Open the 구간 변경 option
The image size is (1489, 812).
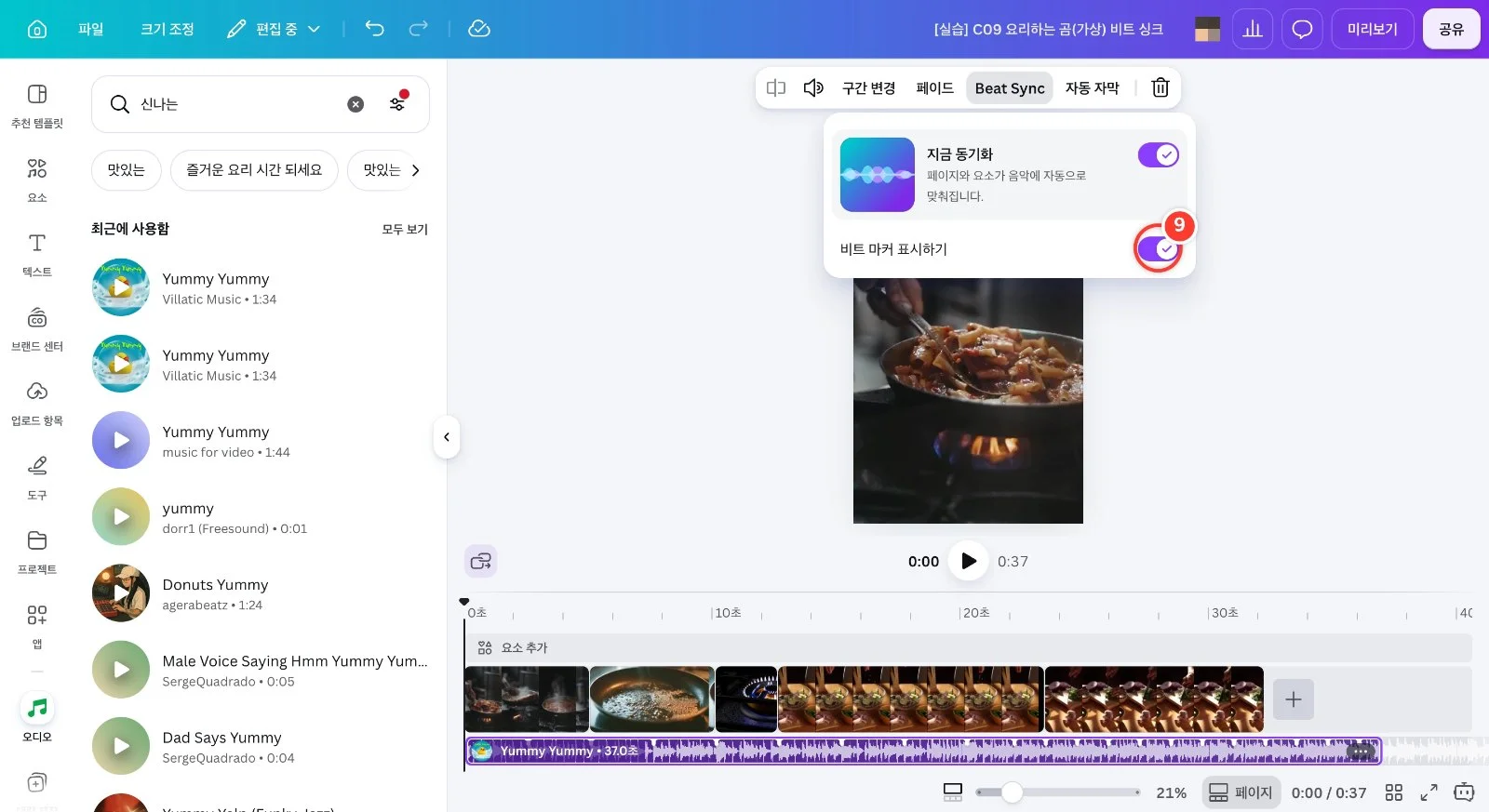coord(868,88)
